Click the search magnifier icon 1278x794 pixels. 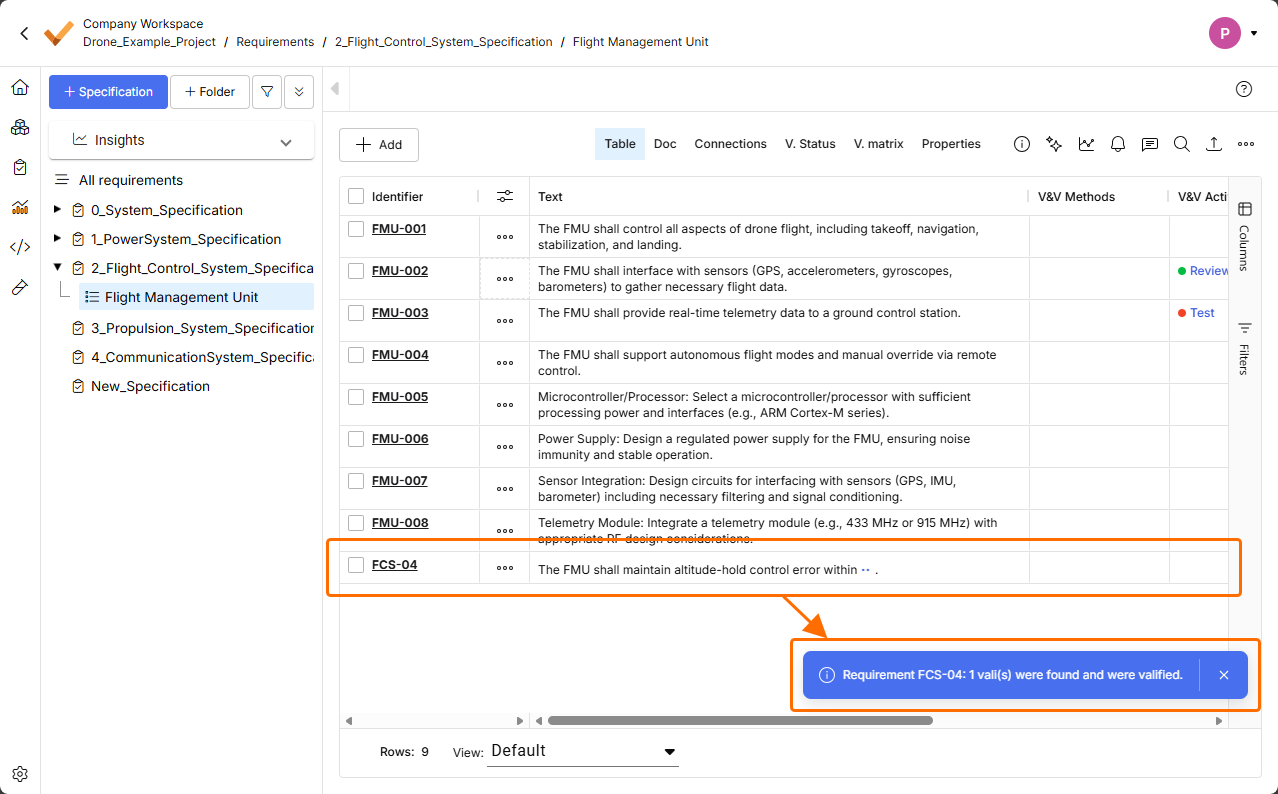(x=1181, y=144)
